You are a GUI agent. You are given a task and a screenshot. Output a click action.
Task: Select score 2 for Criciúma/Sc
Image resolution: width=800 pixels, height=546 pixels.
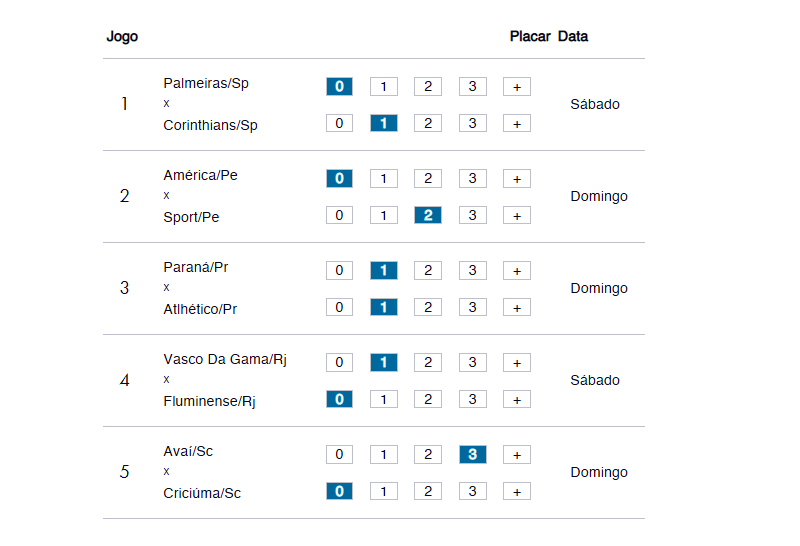tap(428, 491)
